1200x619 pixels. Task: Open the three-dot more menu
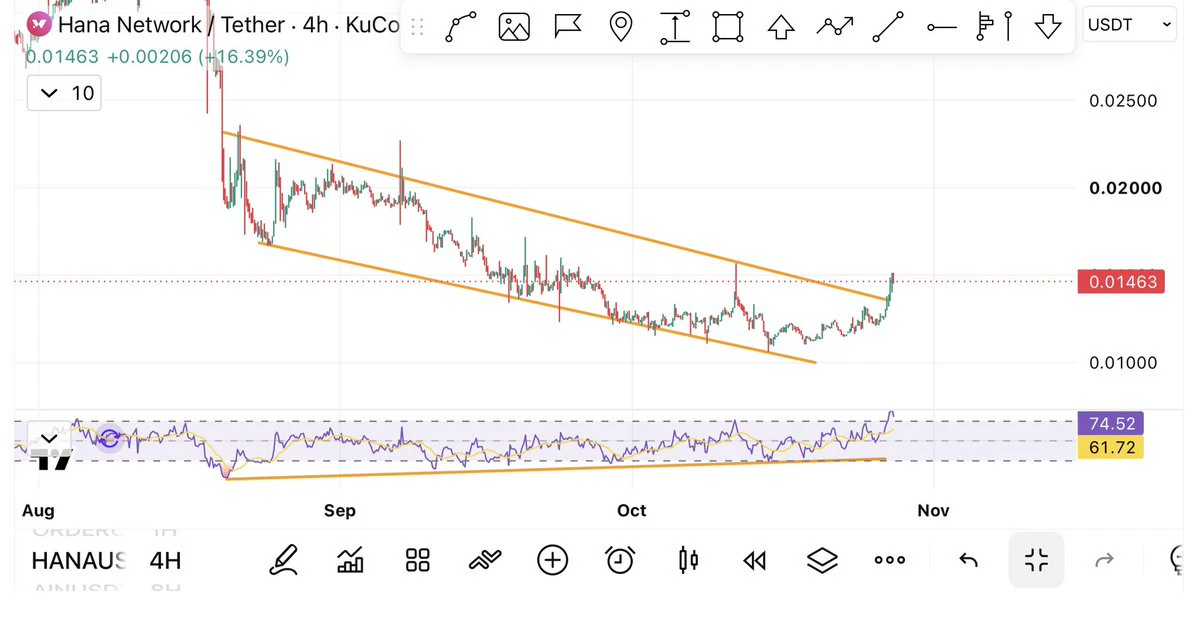(889, 560)
